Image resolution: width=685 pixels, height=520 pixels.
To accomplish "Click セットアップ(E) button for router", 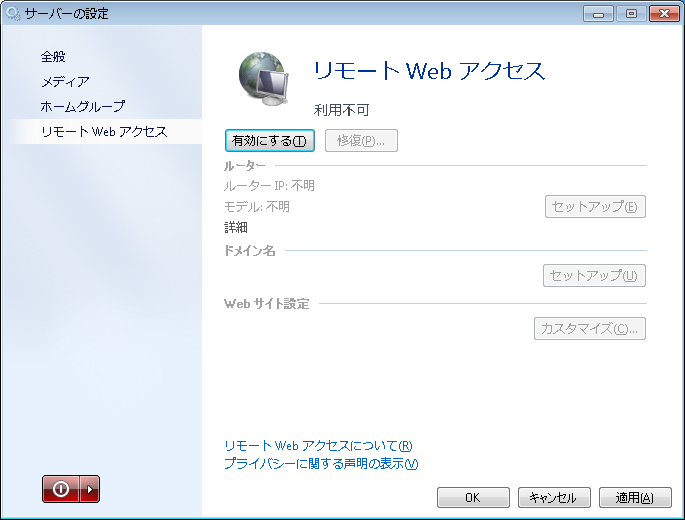I will point(595,206).
